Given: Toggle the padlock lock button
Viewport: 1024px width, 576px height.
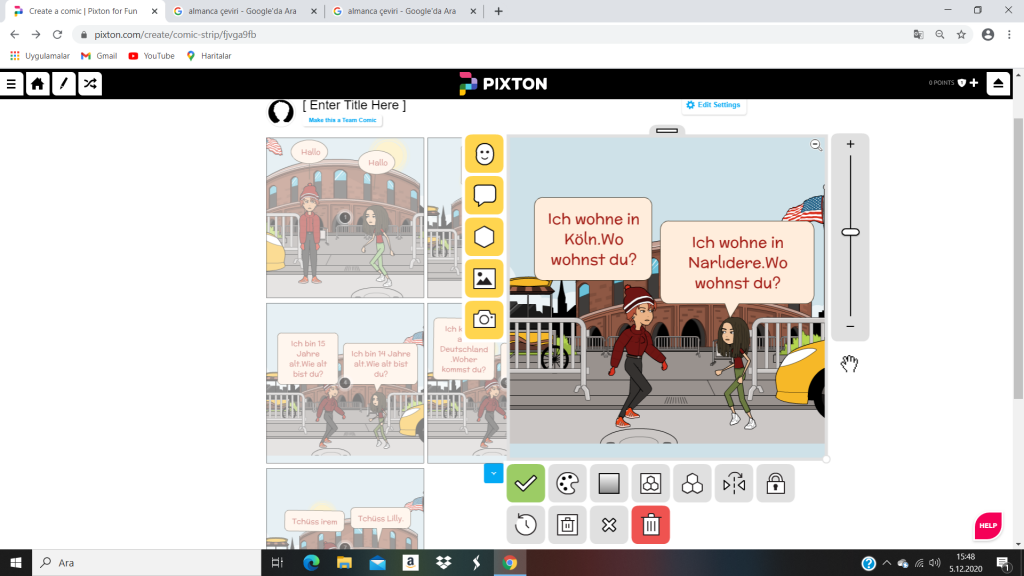Looking at the screenshot, I should pos(775,484).
